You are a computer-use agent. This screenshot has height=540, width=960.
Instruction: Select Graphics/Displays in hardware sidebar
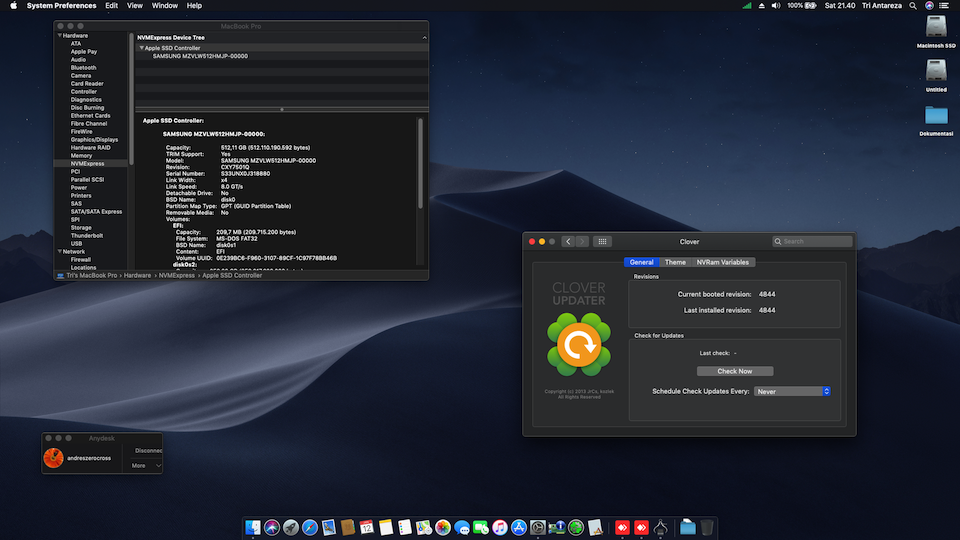point(94,140)
